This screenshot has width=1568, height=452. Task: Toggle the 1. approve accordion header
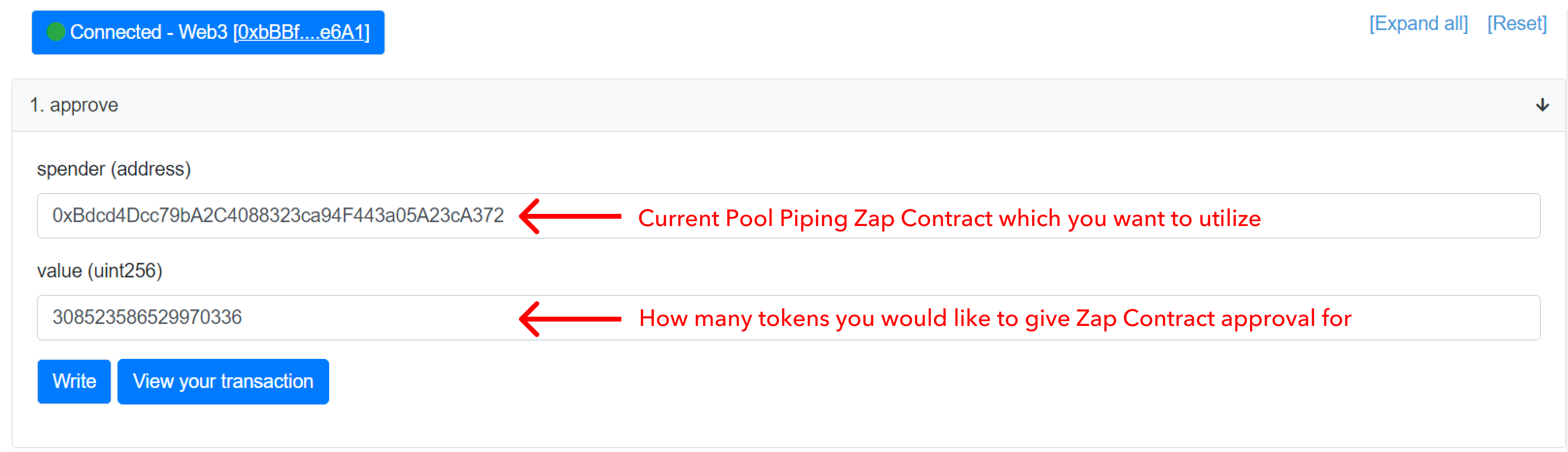[x=788, y=105]
